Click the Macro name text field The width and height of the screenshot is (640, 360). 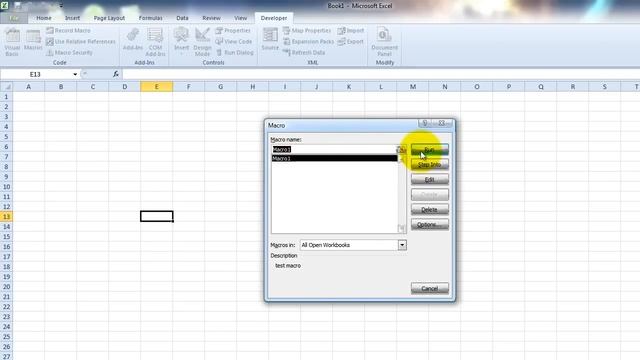[333, 149]
